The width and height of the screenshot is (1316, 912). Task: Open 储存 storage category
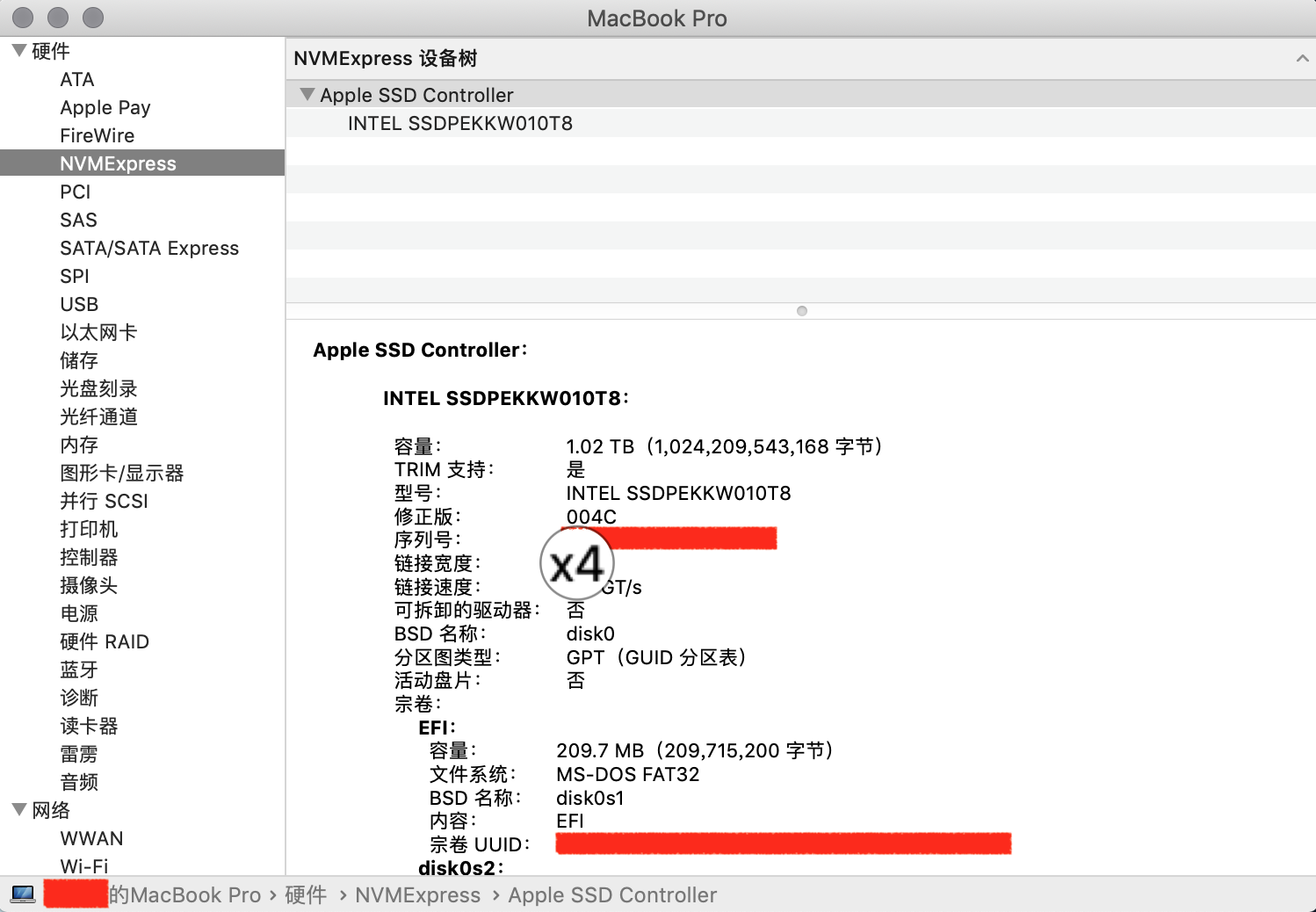[79, 360]
